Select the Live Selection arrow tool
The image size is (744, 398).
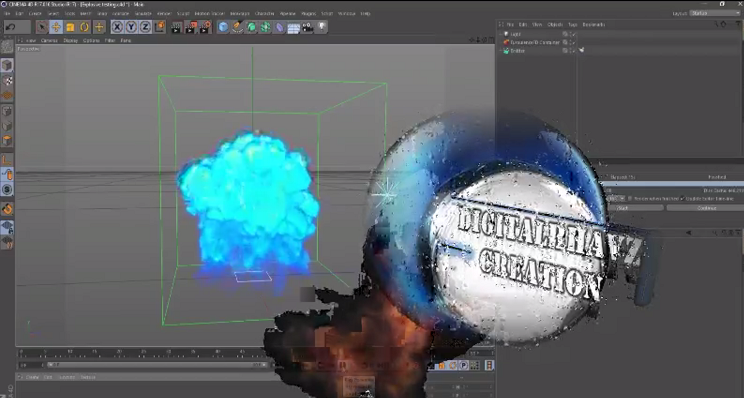42,27
